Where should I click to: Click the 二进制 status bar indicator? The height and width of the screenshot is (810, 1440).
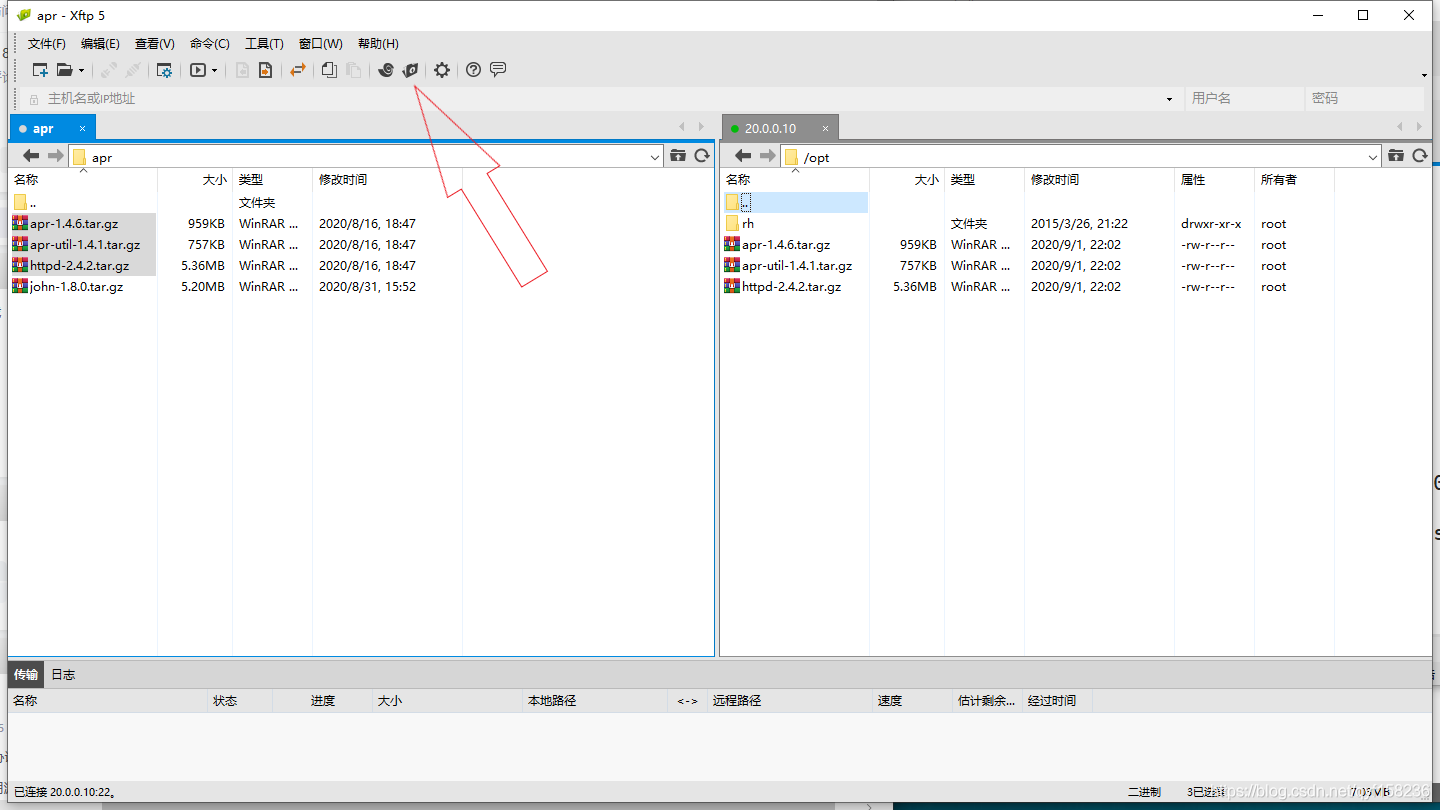tap(1144, 792)
